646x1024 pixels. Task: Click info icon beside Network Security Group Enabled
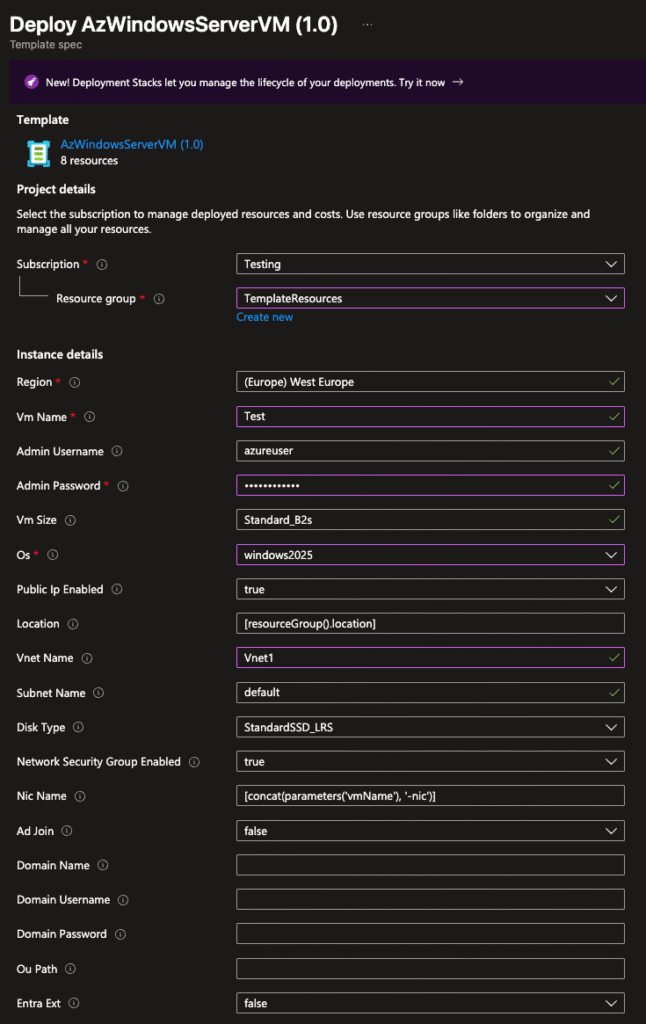[x=194, y=762]
